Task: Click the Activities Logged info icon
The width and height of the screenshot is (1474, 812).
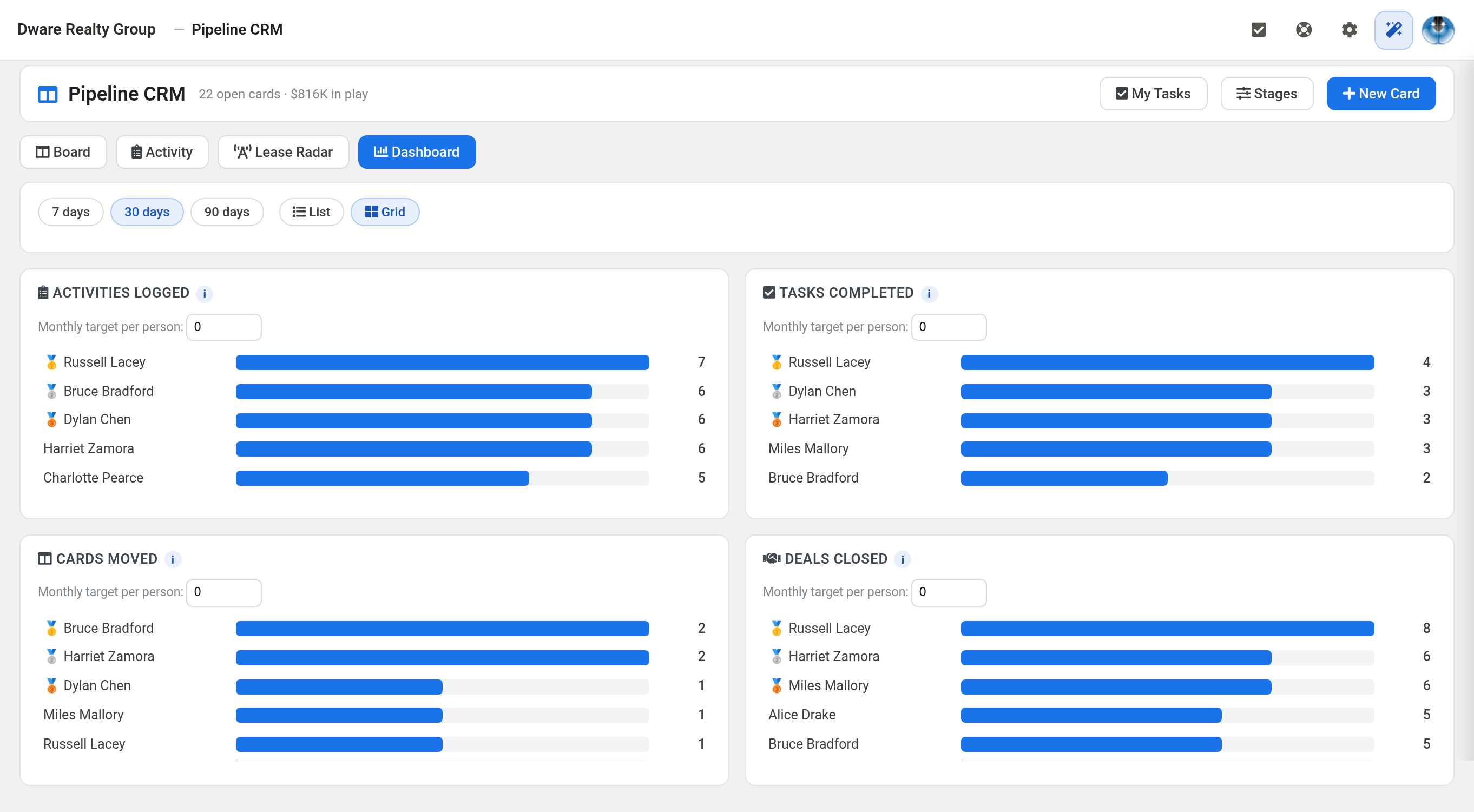Action: (205, 294)
